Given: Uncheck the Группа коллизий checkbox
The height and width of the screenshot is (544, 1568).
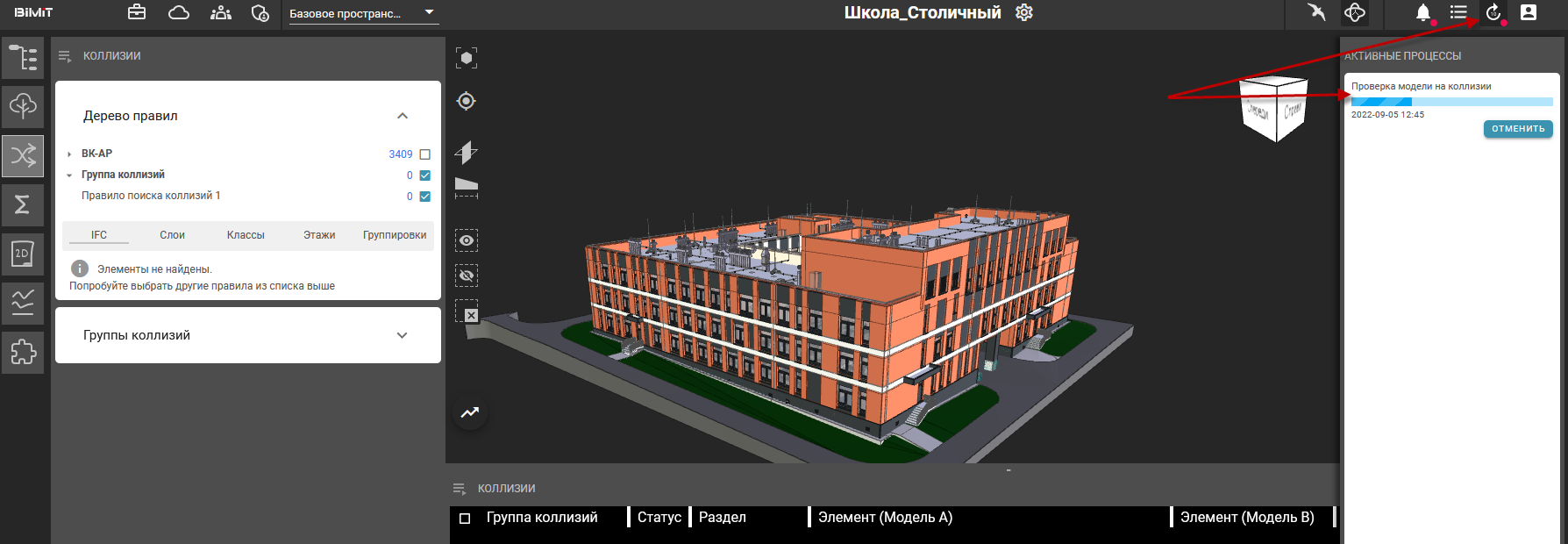Looking at the screenshot, I should pyautogui.click(x=425, y=175).
